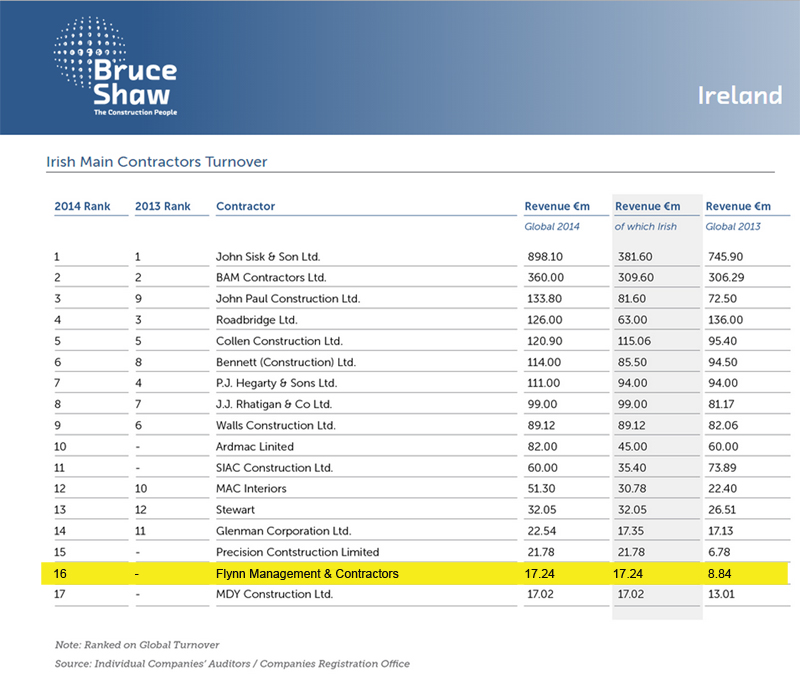This screenshot has height=696, width=800.
Task: Click Collen Construction revenue '120.90'
Action: [x=545, y=341]
